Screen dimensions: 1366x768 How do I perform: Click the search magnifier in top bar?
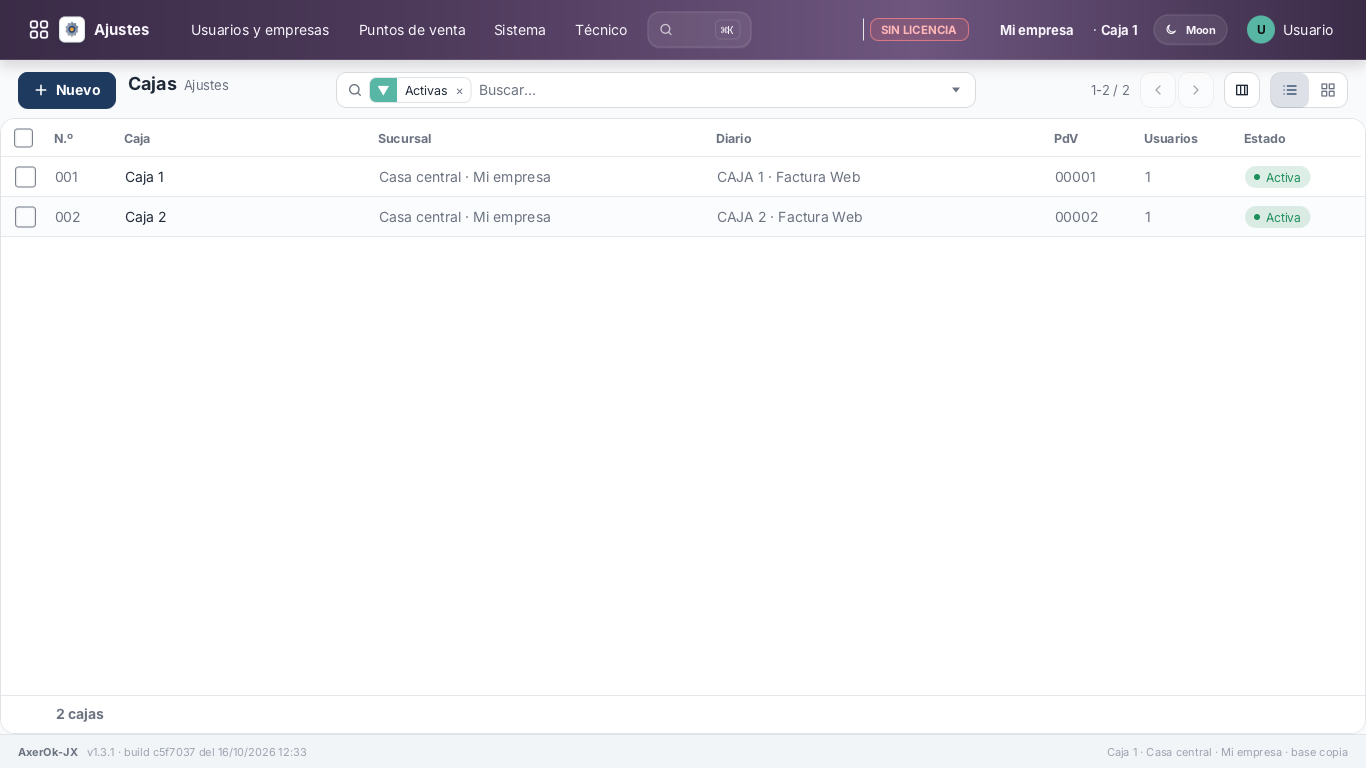click(x=666, y=30)
